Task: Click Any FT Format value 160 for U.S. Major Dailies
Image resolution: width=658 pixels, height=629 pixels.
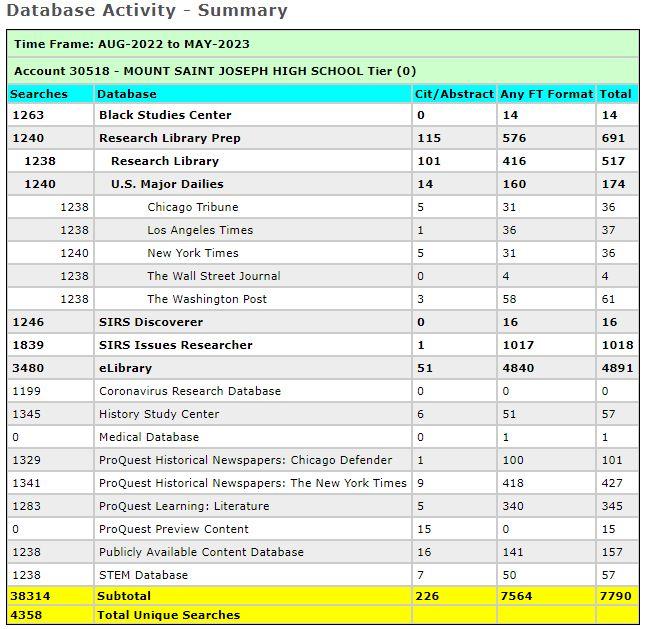Action: (514, 184)
